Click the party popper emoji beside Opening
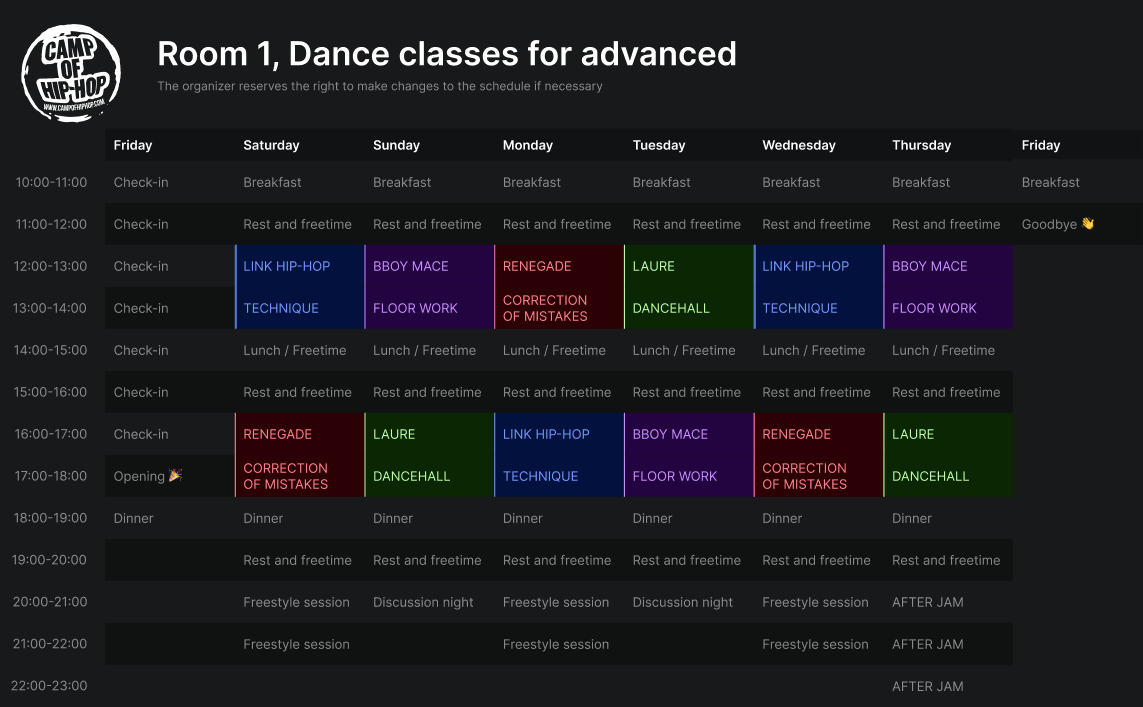The height and width of the screenshot is (707, 1143). click(176, 476)
